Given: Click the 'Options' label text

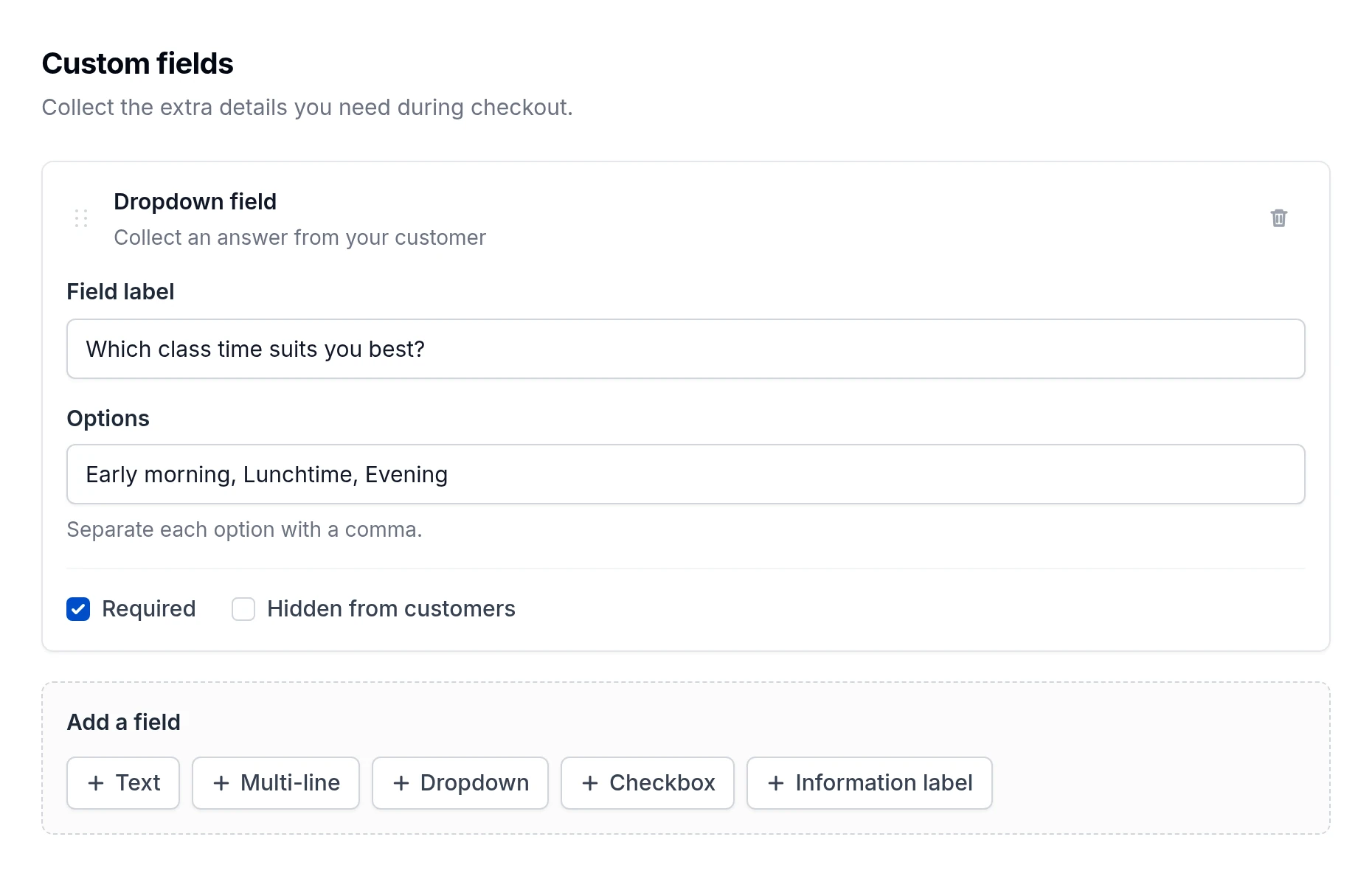Looking at the screenshot, I should [108, 418].
